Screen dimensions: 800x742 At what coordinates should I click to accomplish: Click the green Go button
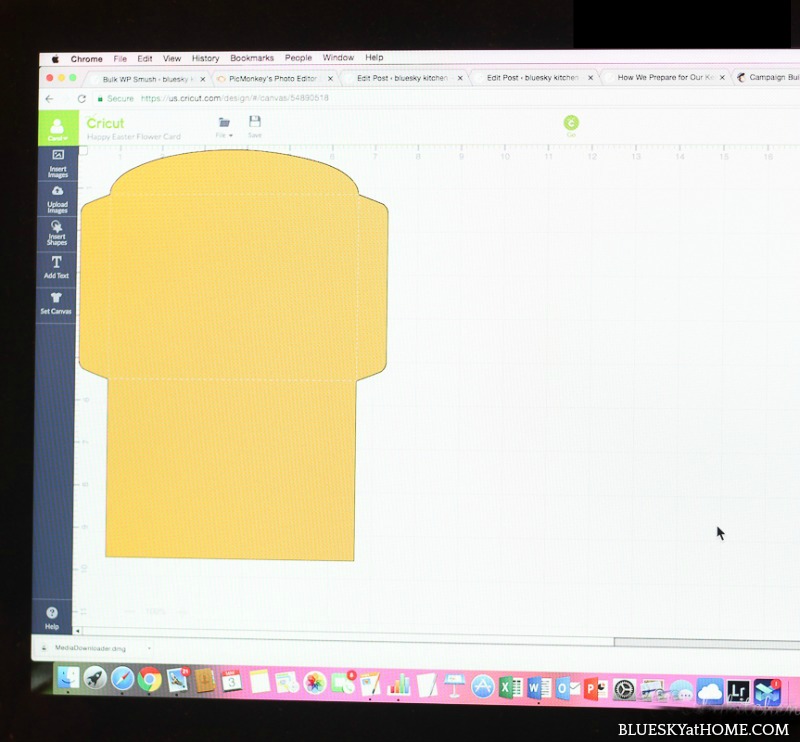tap(571, 125)
